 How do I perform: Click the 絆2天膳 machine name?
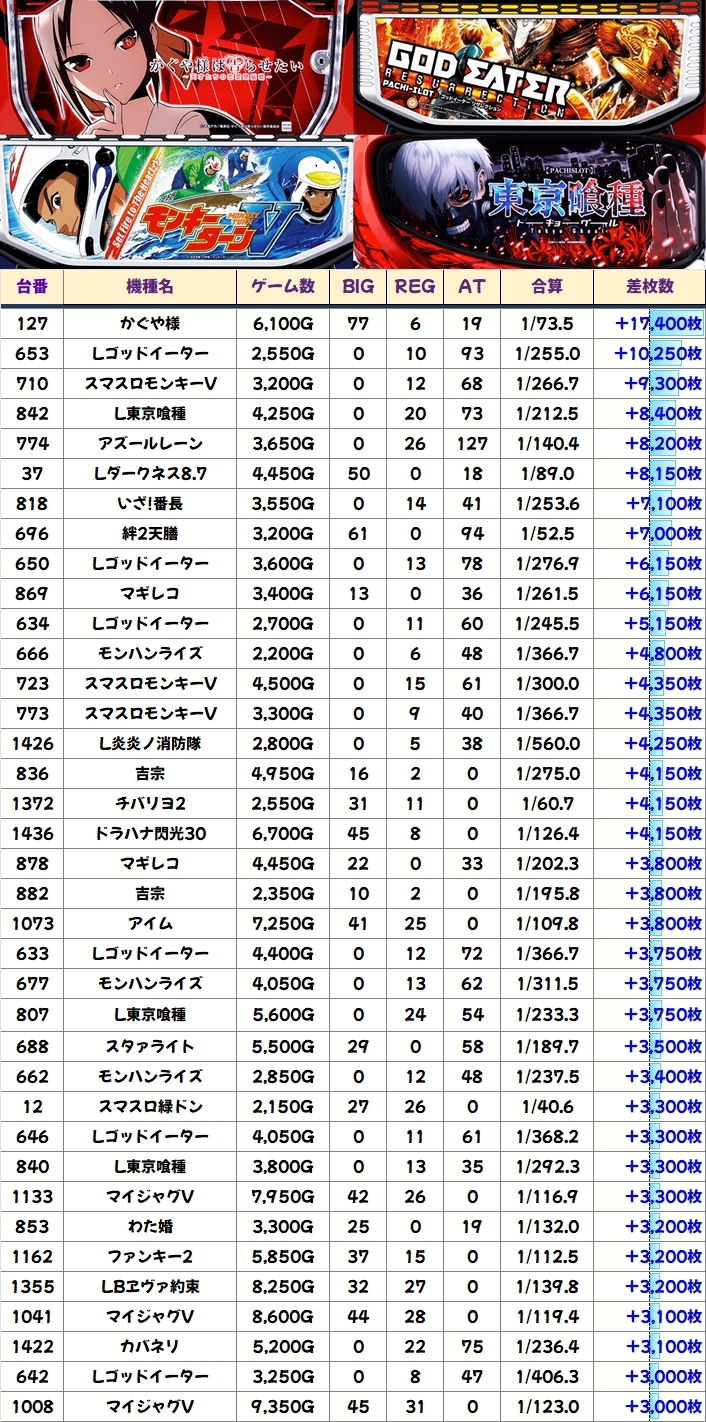click(x=150, y=534)
